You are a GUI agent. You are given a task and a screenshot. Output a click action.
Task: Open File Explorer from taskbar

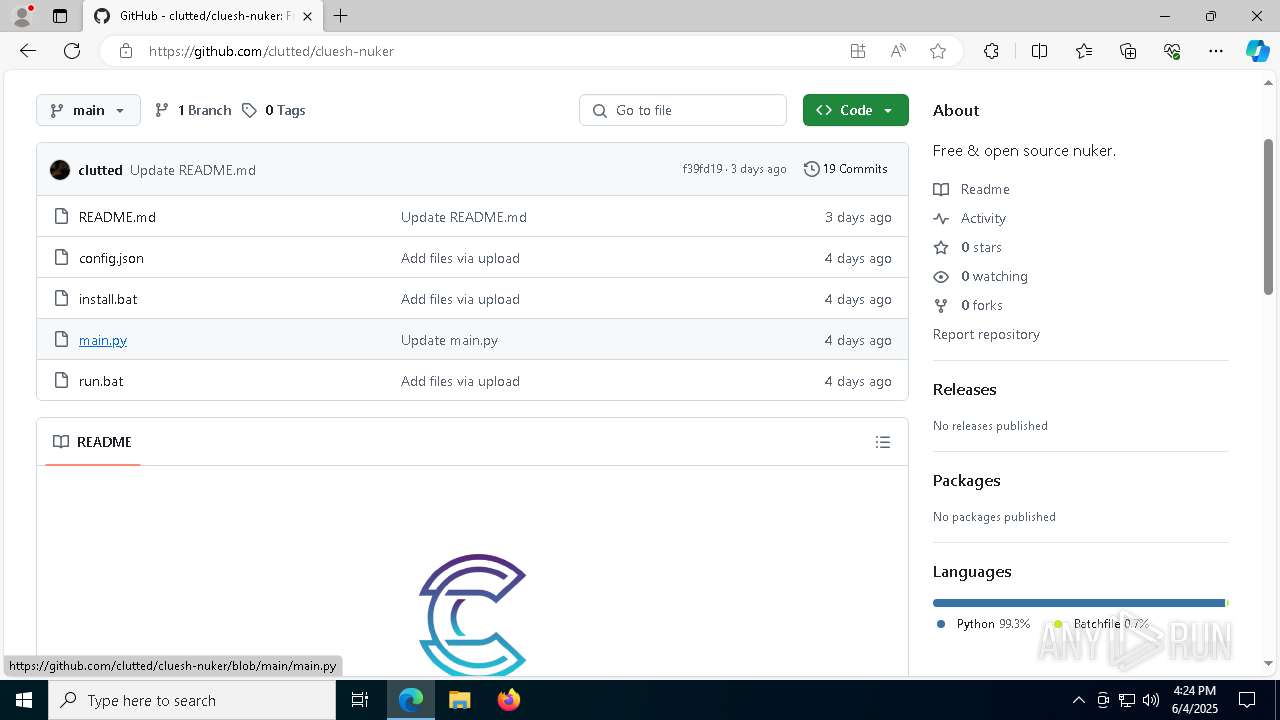pos(459,700)
